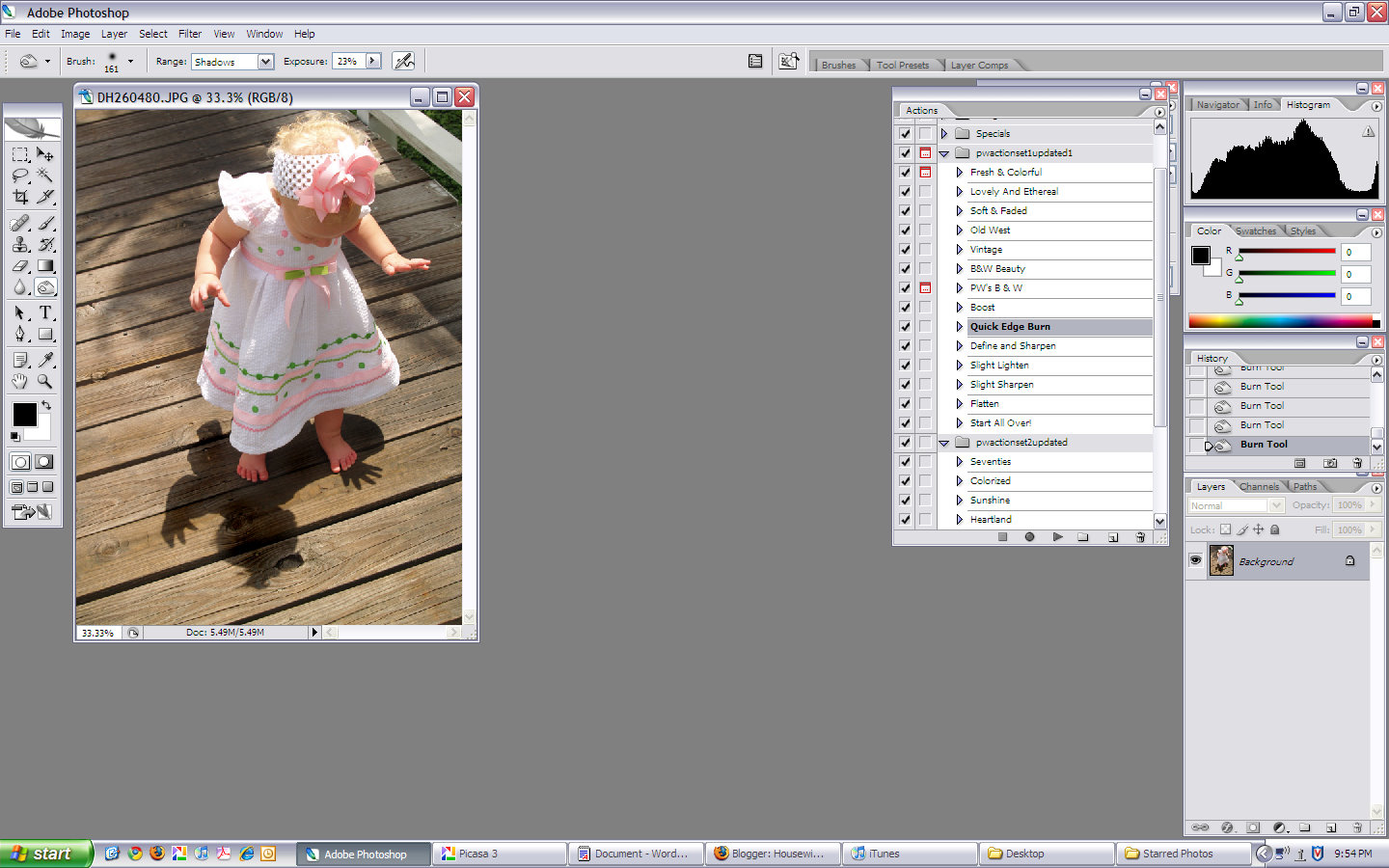The image size is (1389, 868).
Task: Select the Clone Stamp tool
Action: pos(19,245)
